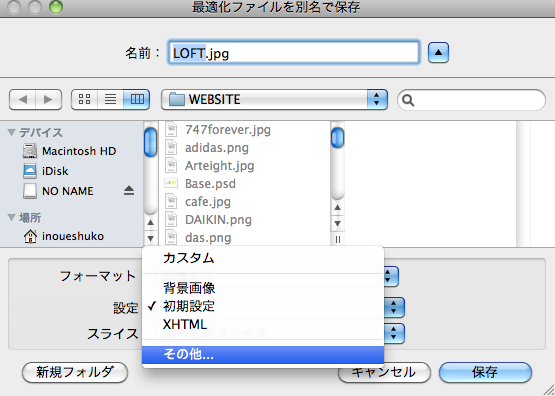Click the green zoom window button
Screen dimensions: 555x396
(56, 7)
